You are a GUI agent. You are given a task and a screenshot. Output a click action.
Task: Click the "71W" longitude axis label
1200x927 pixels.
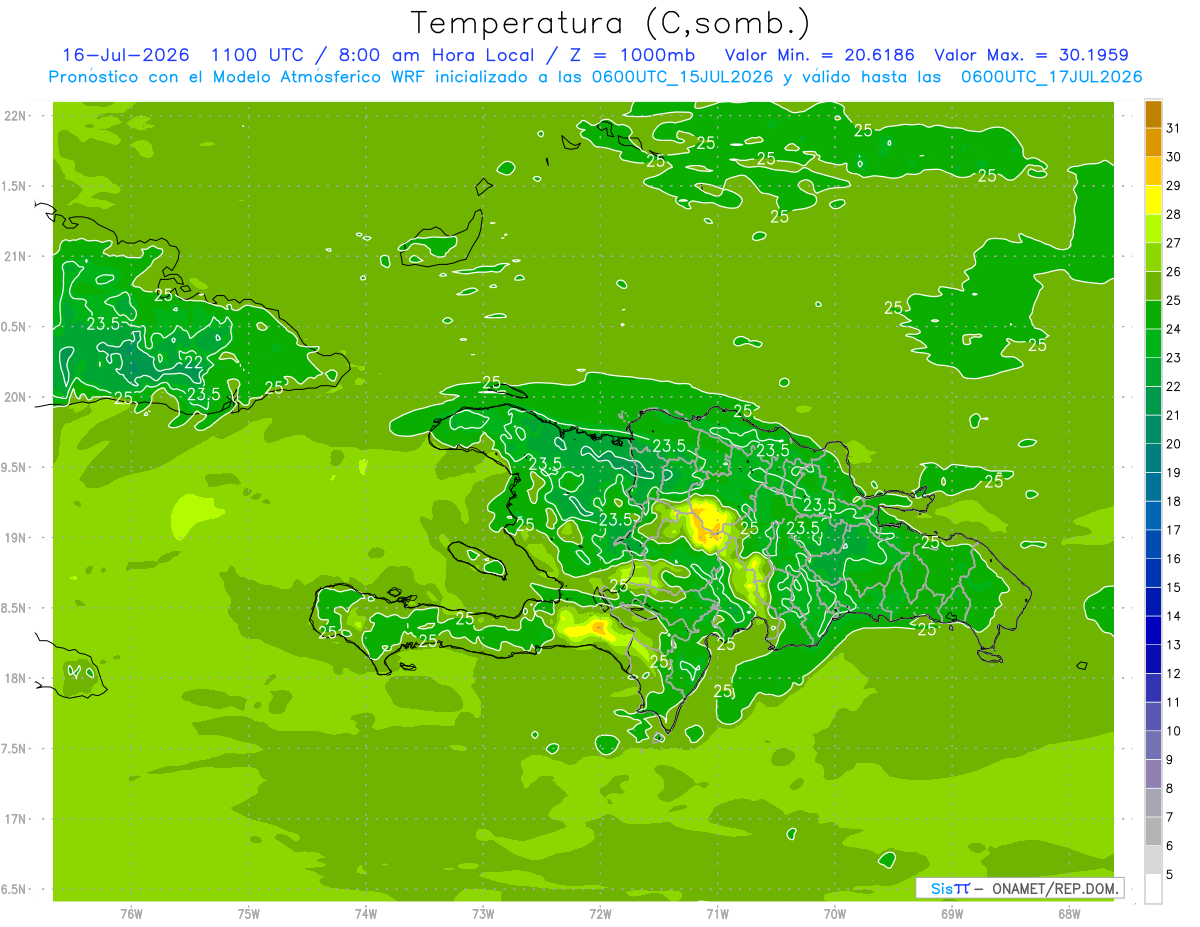pos(717,914)
